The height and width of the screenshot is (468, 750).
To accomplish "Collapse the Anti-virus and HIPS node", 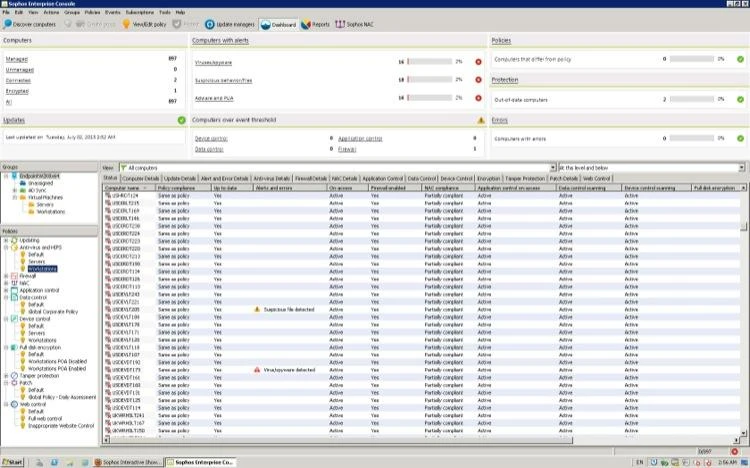I will (6, 247).
